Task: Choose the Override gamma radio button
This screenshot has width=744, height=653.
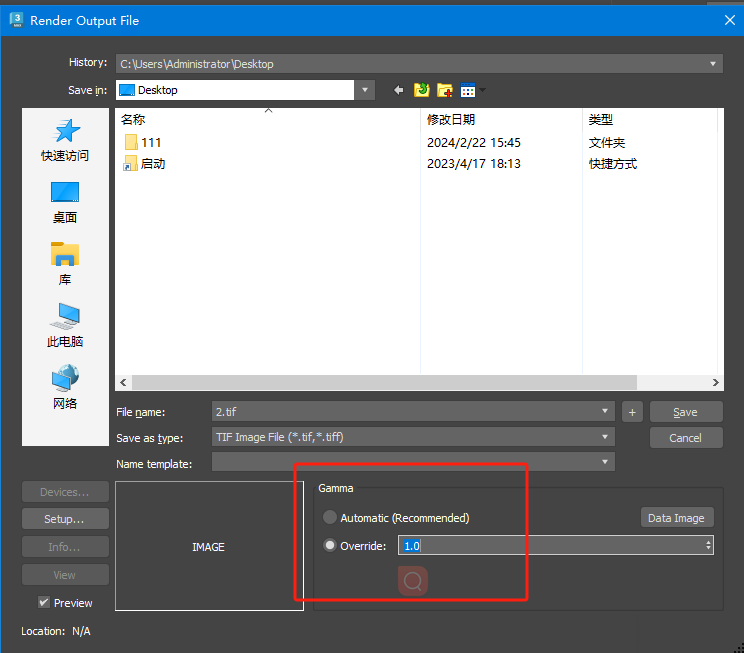Action: click(x=330, y=546)
